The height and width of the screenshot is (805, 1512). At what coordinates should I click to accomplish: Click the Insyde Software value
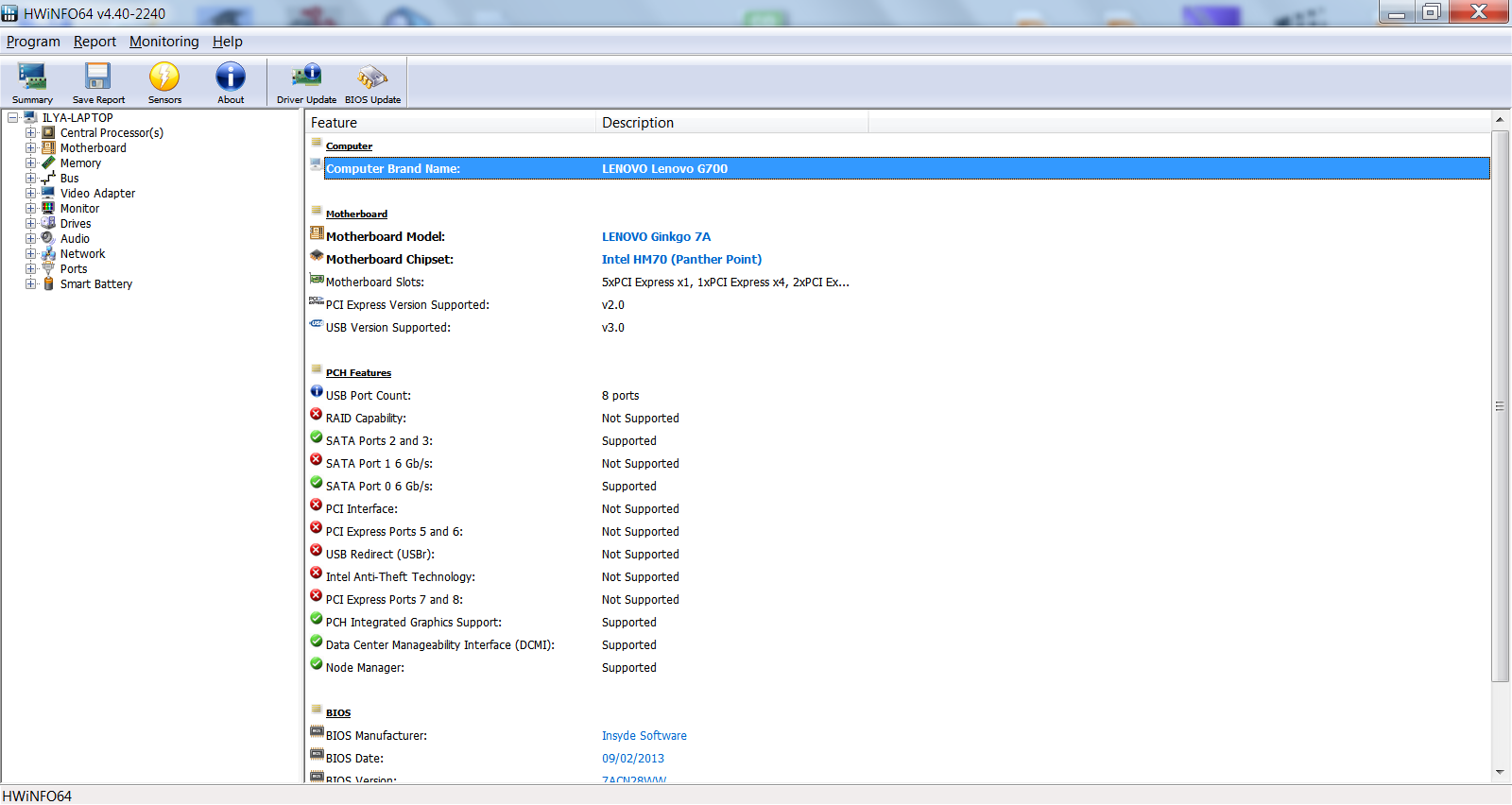tap(644, 736)
